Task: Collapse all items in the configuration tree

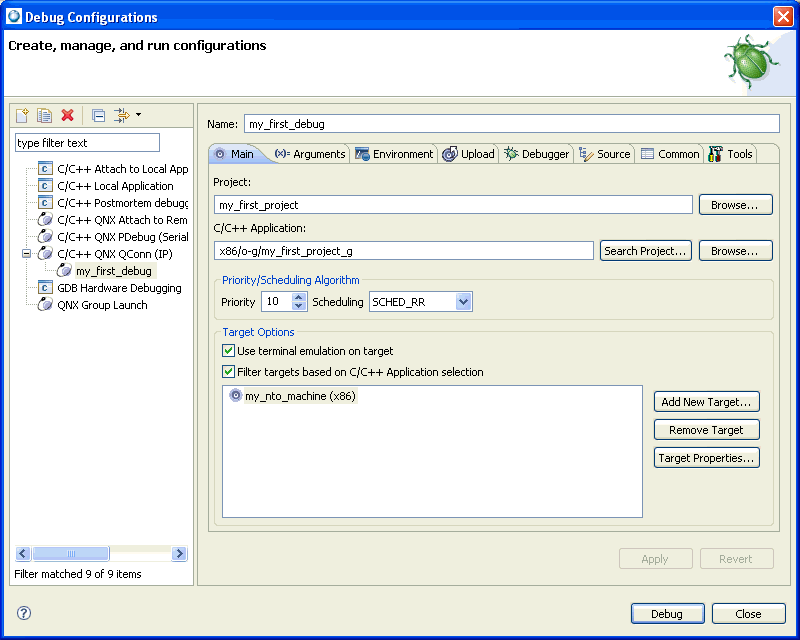Action: [98, 116]
